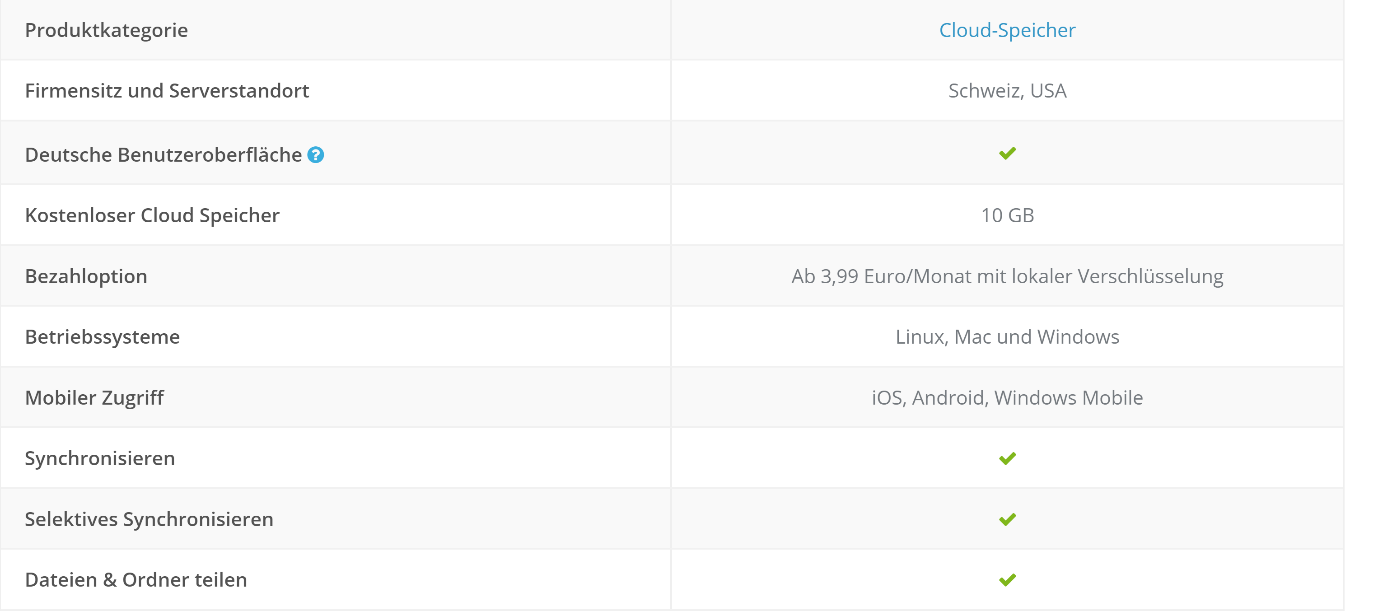
Task: Click the checkmark for Selektives Synchronisieren
Action: [x=1007, y=519]
